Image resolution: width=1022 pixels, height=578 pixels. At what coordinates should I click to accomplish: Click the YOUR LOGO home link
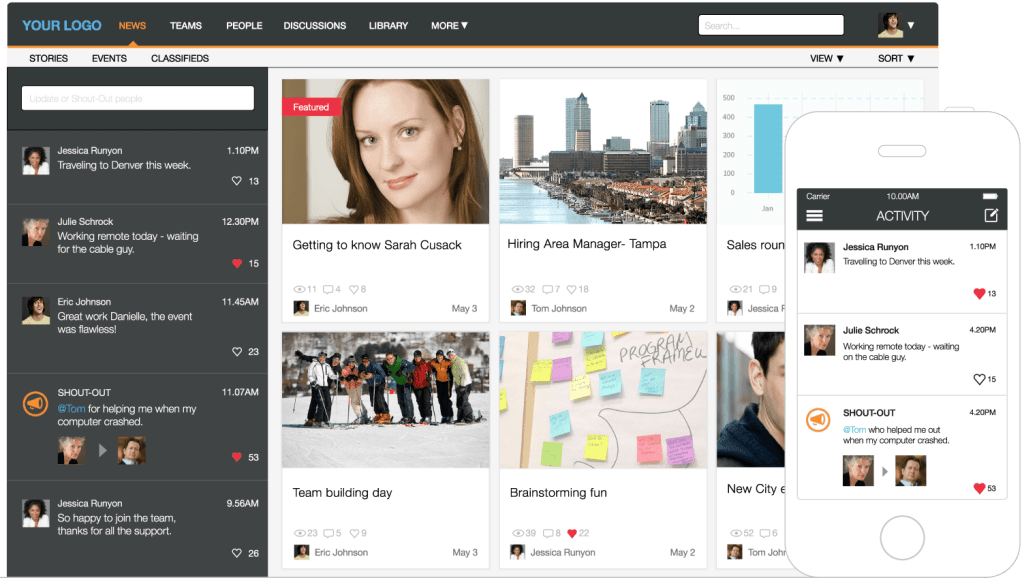pos(62,25)
